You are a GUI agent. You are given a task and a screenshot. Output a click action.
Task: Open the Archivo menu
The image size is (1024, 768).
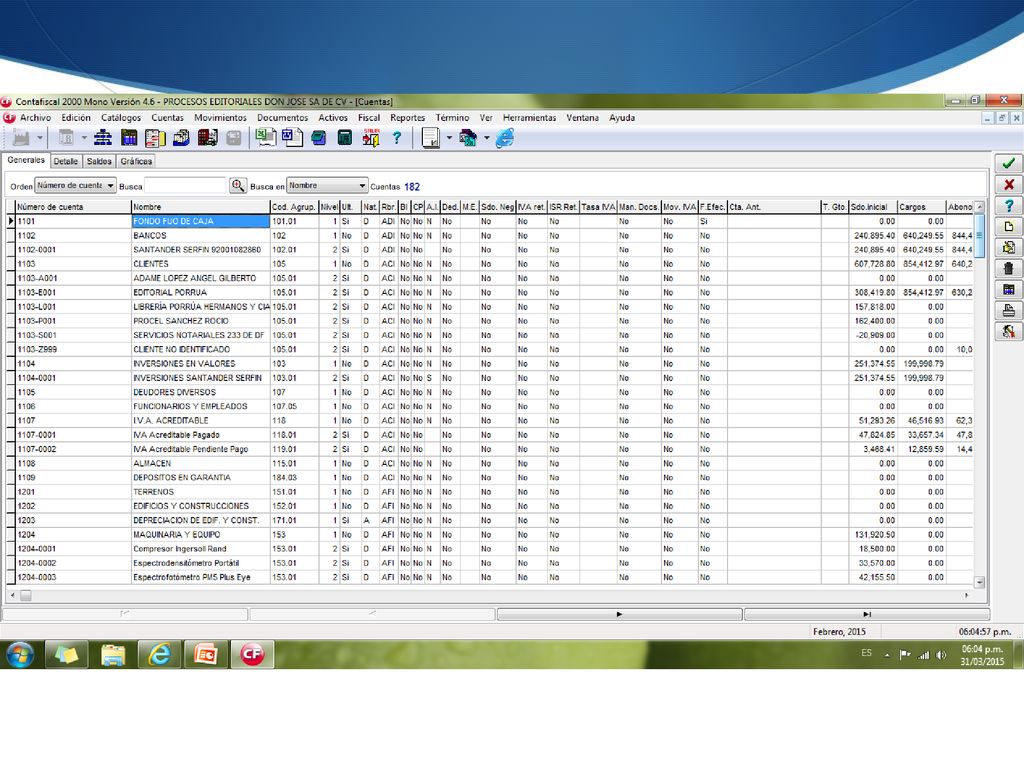35,118
